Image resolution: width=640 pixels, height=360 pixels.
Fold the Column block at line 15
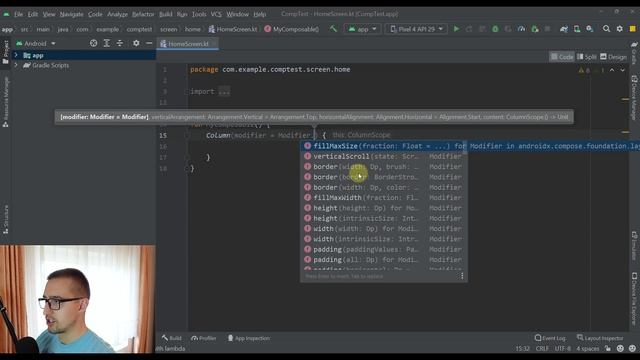[187, 136]
